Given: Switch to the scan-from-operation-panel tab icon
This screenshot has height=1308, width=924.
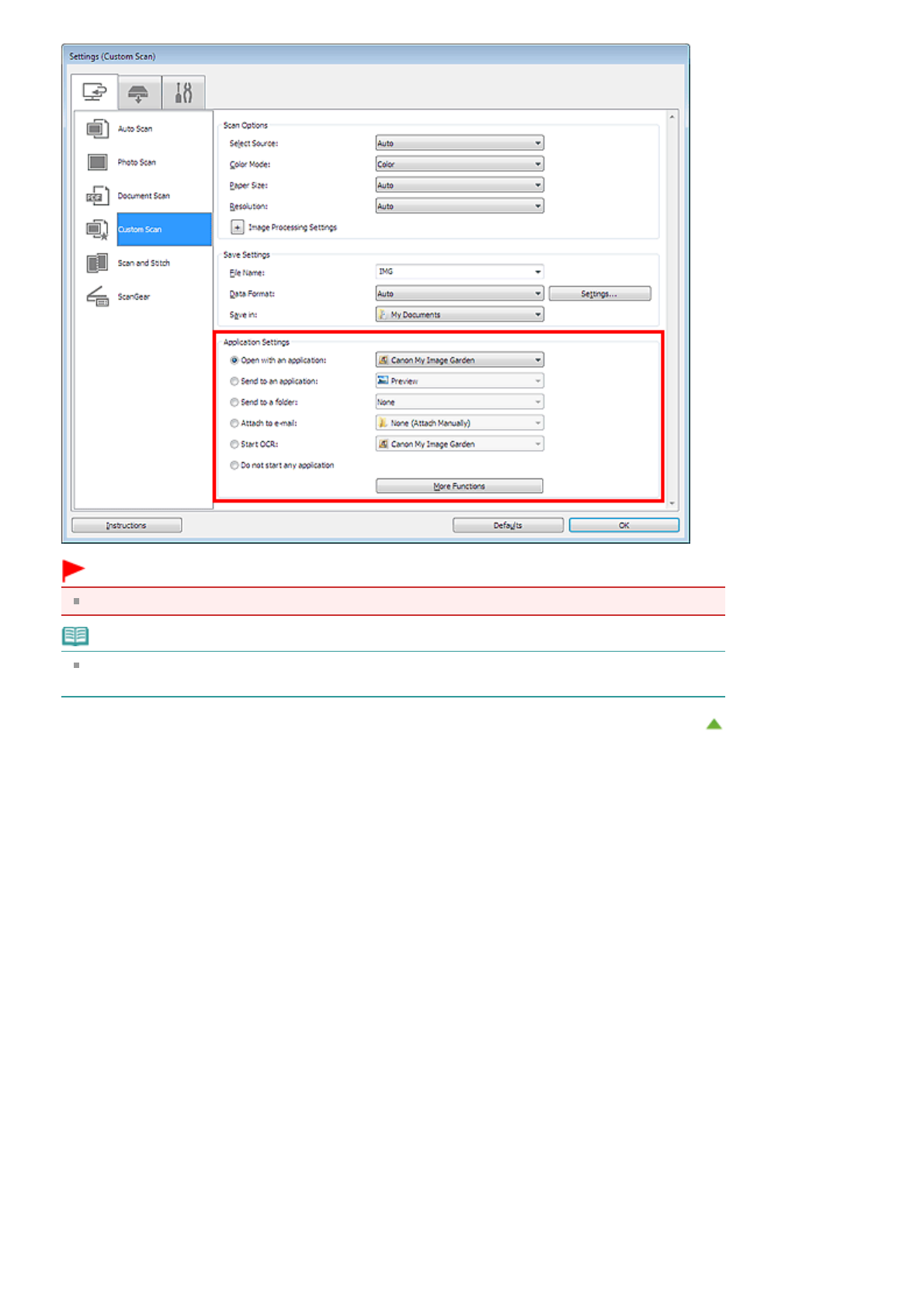Looking at the screenshot, I should coord(139,94).
